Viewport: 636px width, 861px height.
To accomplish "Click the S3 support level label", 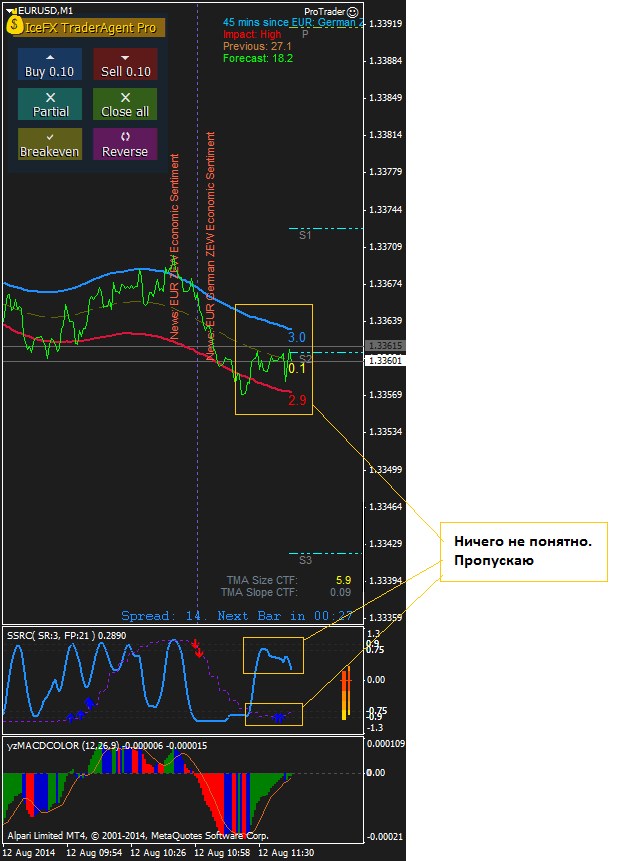I will point(305,560).
